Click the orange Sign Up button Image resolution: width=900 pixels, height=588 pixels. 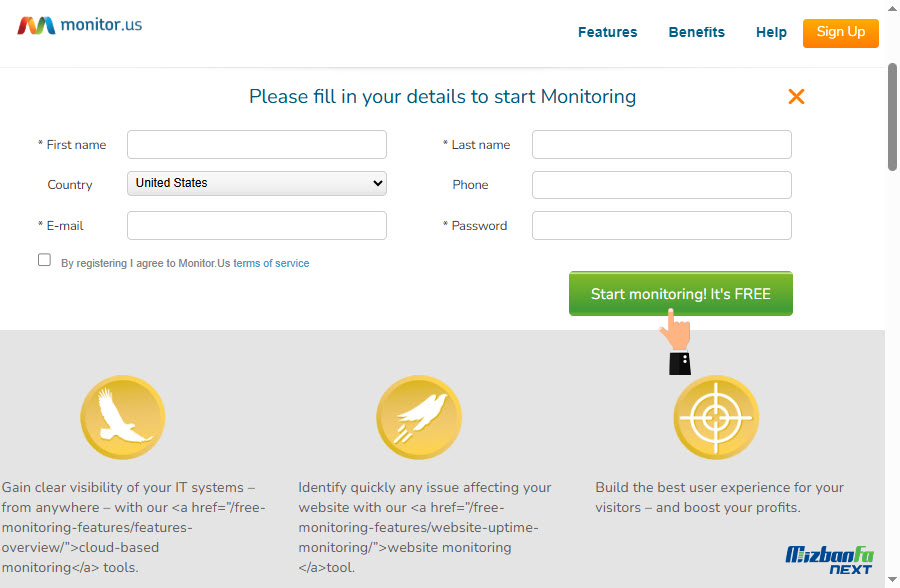pyautogui.click(x=840, y=33)
